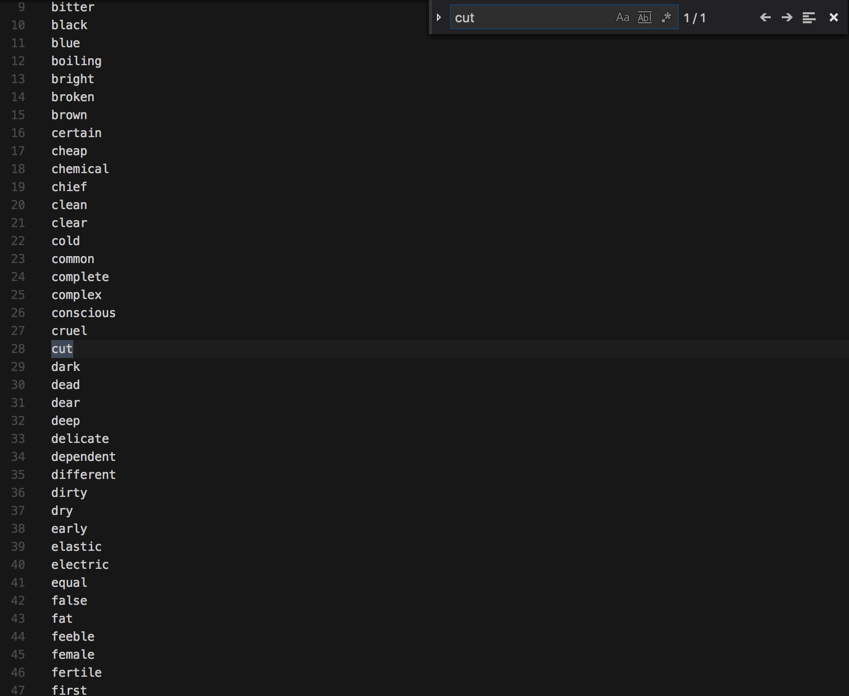Click the word 'certain'
Screen dimensions: 849x696
point(76,133)
